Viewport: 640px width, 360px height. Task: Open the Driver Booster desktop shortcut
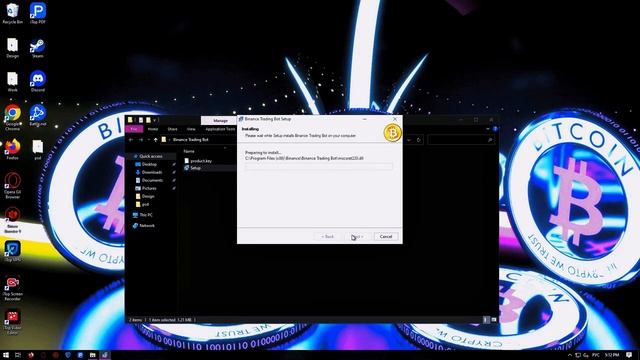12,220
